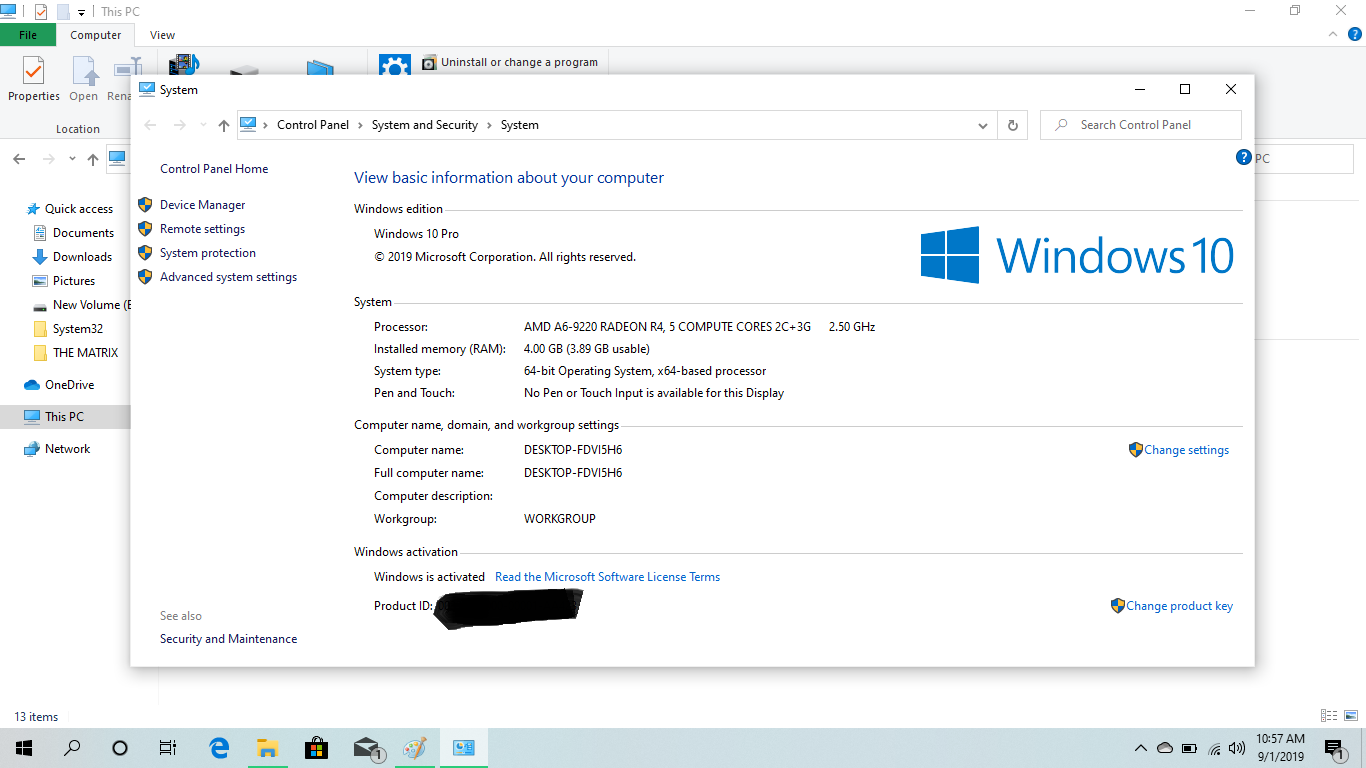Click Access media icon in This PC ribbon
Viewport: 1366px width, 768px height.
tap(184, 64)
